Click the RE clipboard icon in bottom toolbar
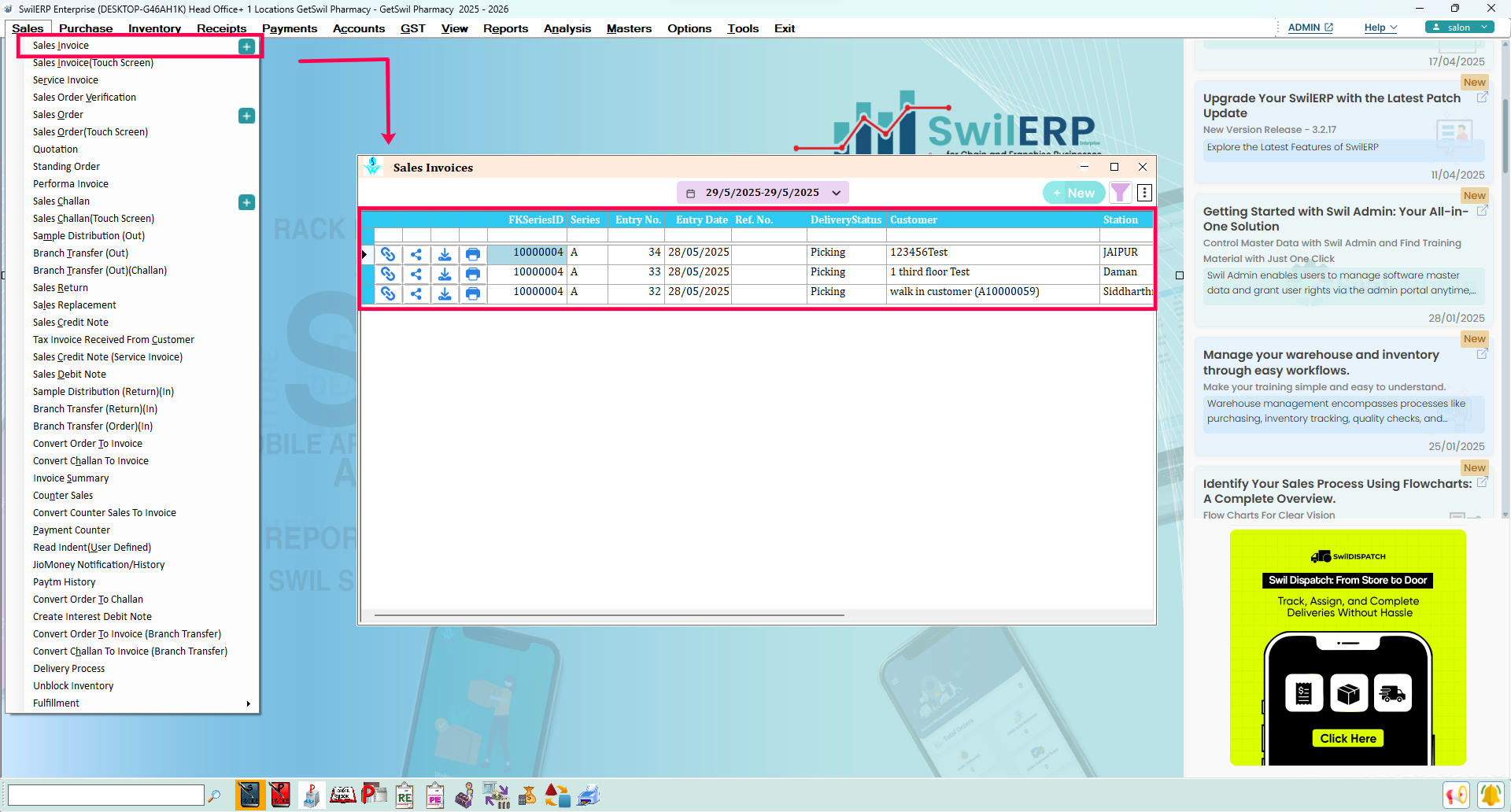The image size is (1511, 812). pyautogui.click(x=405, y=795)
